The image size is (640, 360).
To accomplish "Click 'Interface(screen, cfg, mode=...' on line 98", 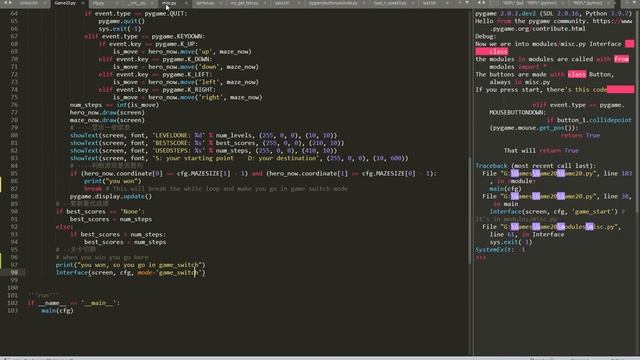I will tap(131, 273).
